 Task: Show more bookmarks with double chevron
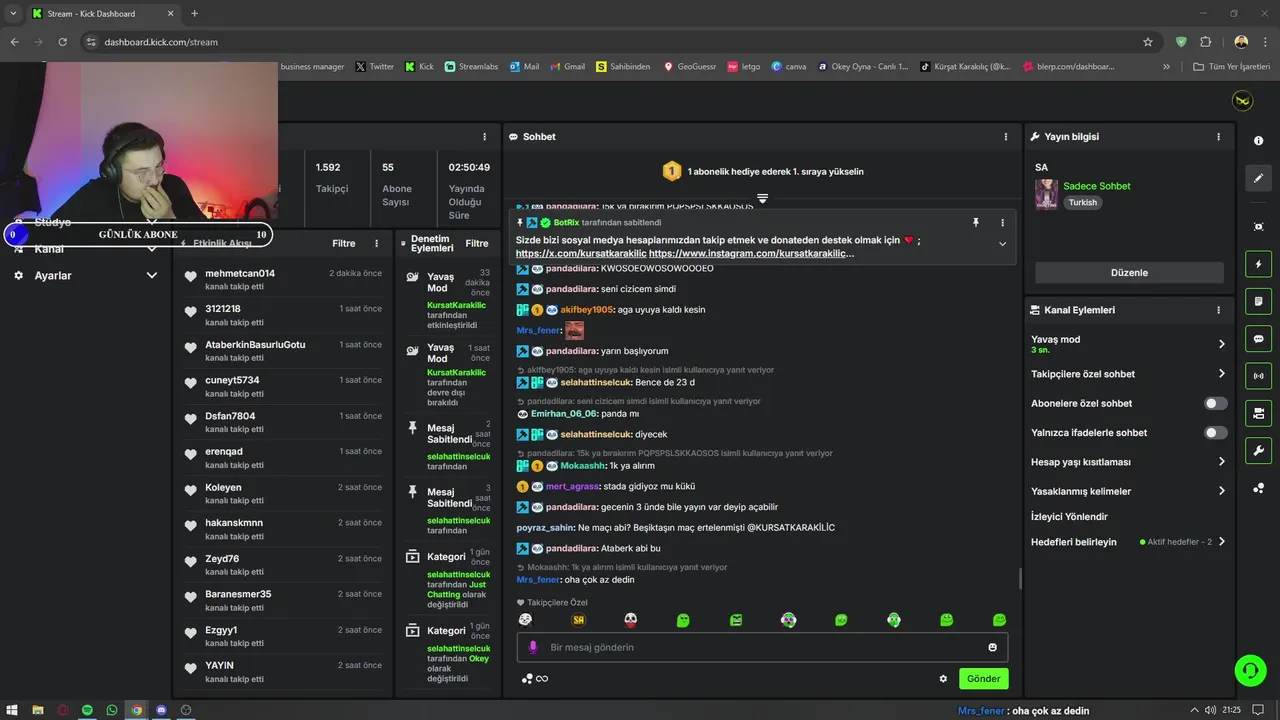[1166, 67]
